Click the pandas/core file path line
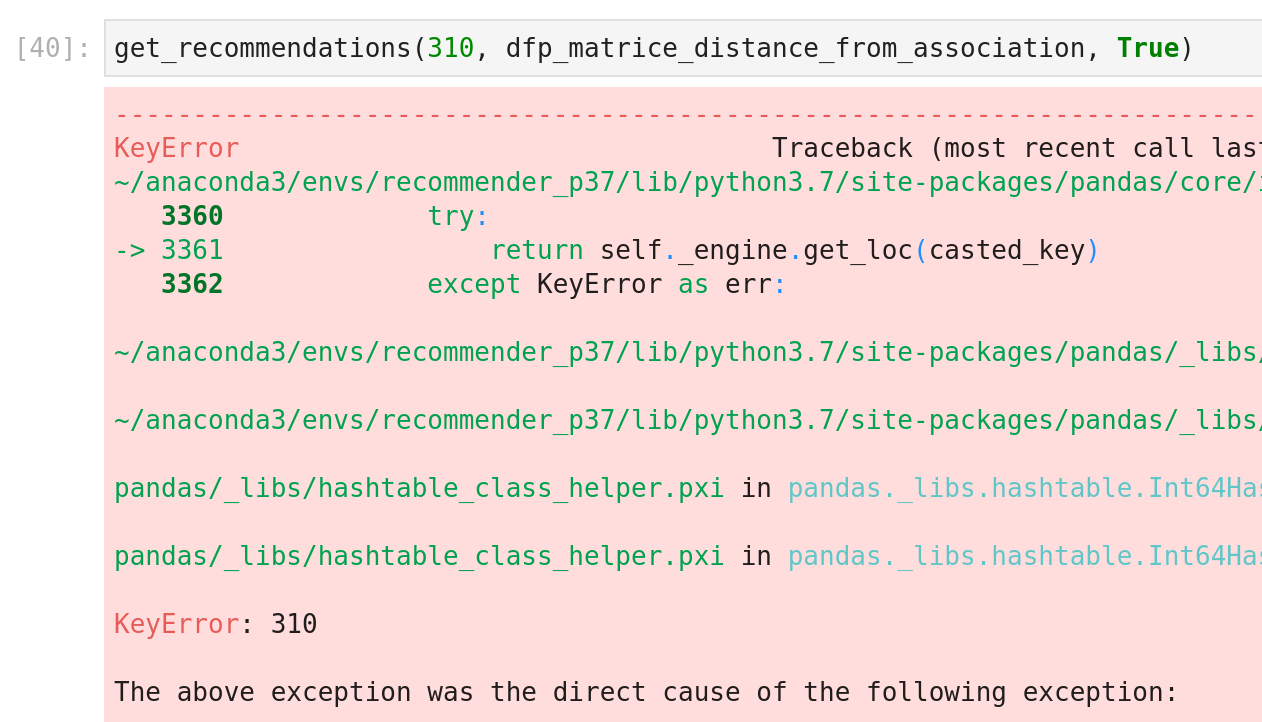The image size is (1262, 722). (687, 183)
